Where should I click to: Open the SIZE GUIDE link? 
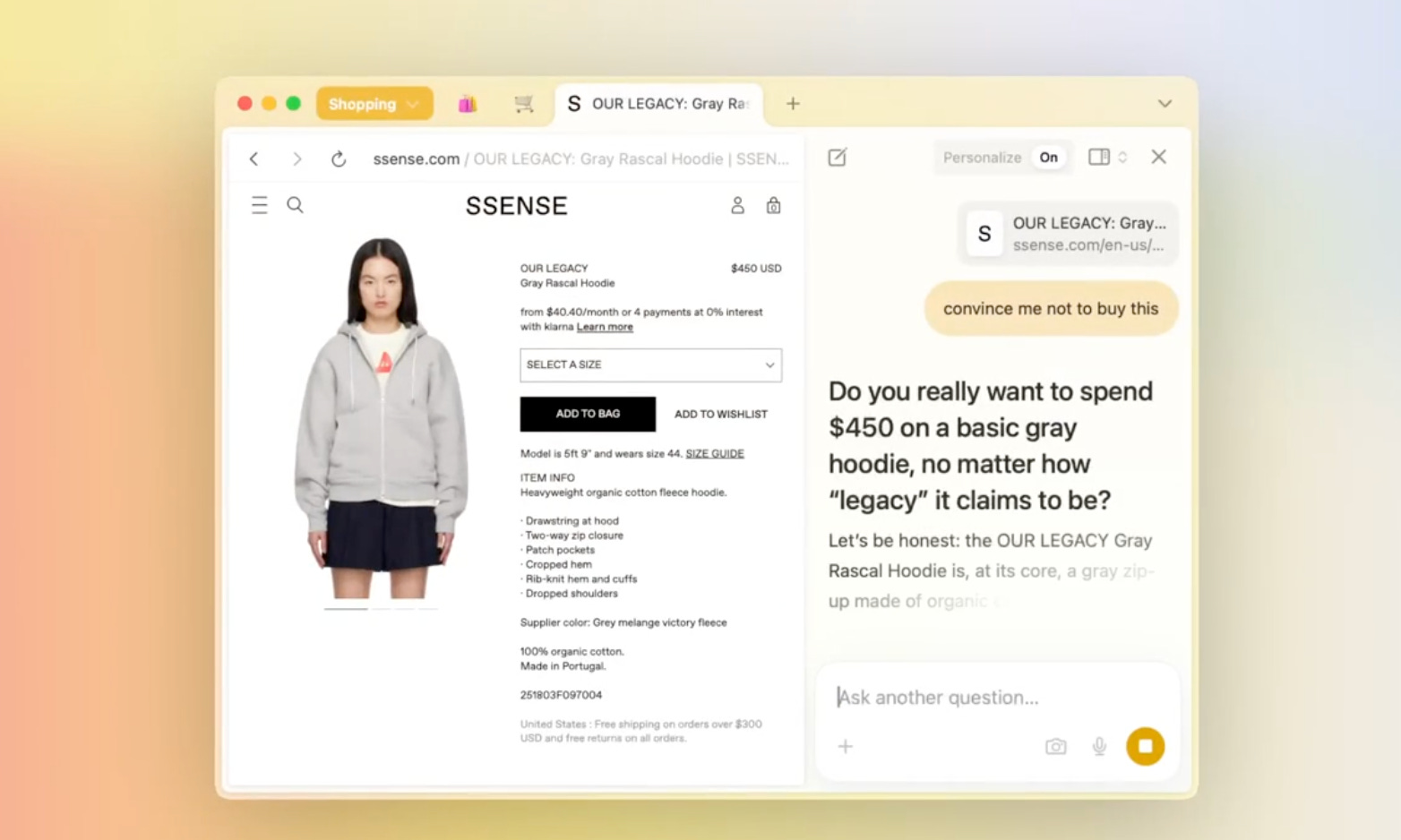pyautogui.click(x=715, y=454)
